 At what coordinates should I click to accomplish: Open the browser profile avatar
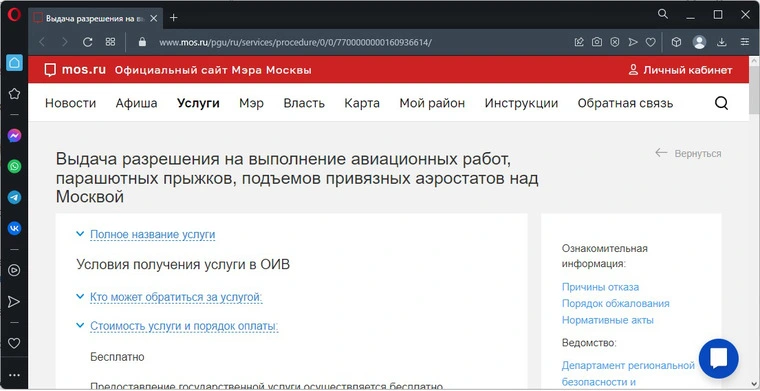(x=699, y=42)
